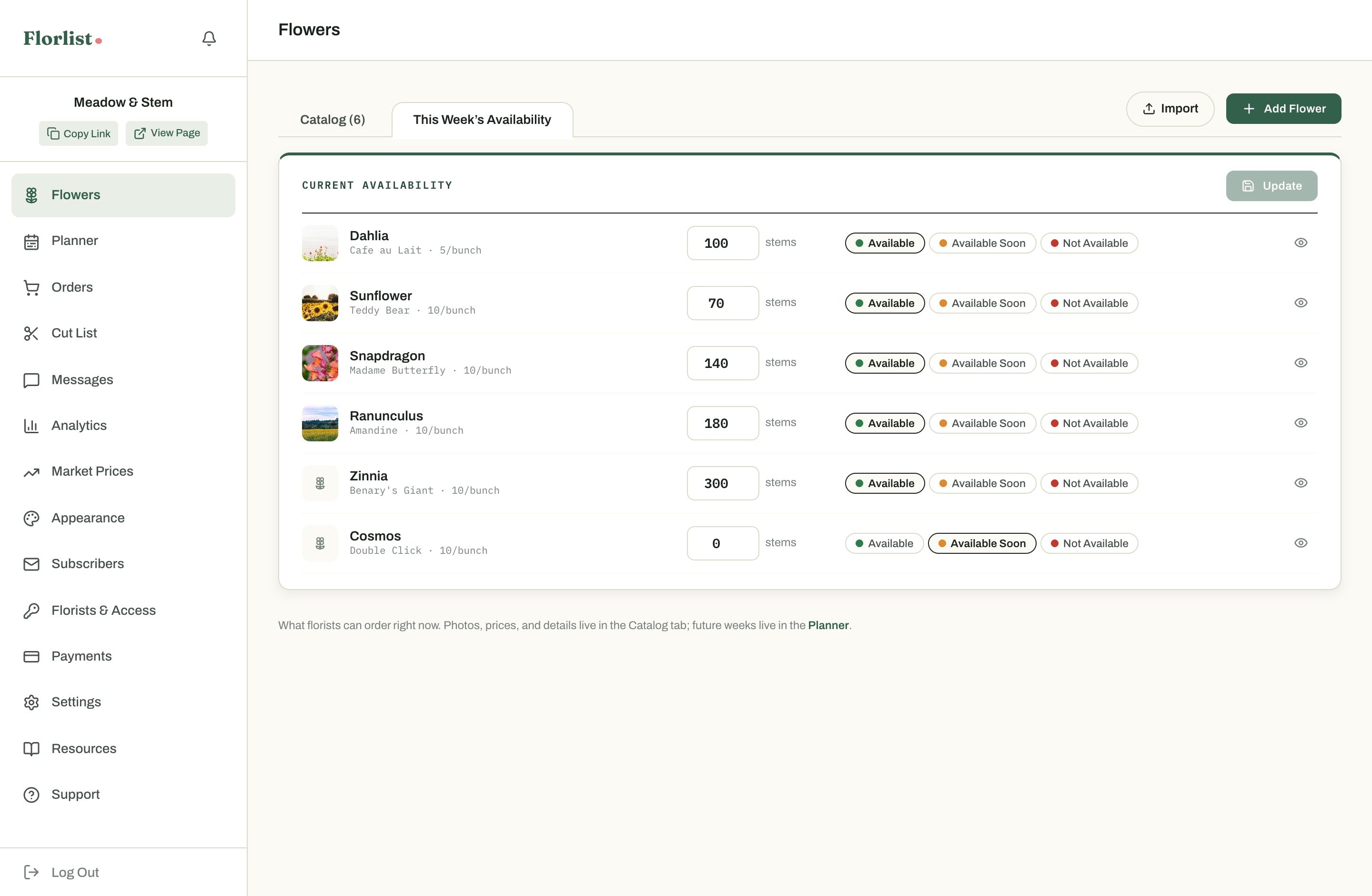Select Available Soon for Cosmos
This screenshot has height=896, width=1372.
[x=982, y=543]
